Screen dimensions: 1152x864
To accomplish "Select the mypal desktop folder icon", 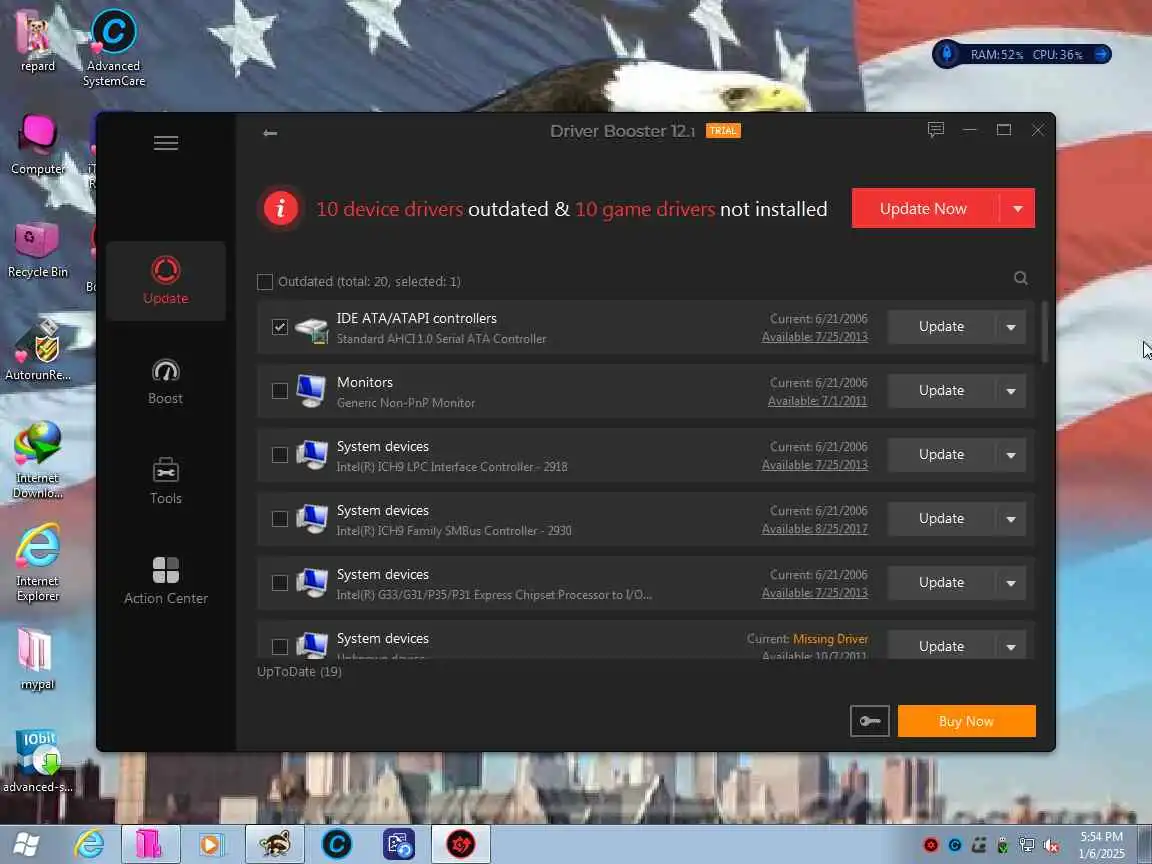I will coord(37,659).
